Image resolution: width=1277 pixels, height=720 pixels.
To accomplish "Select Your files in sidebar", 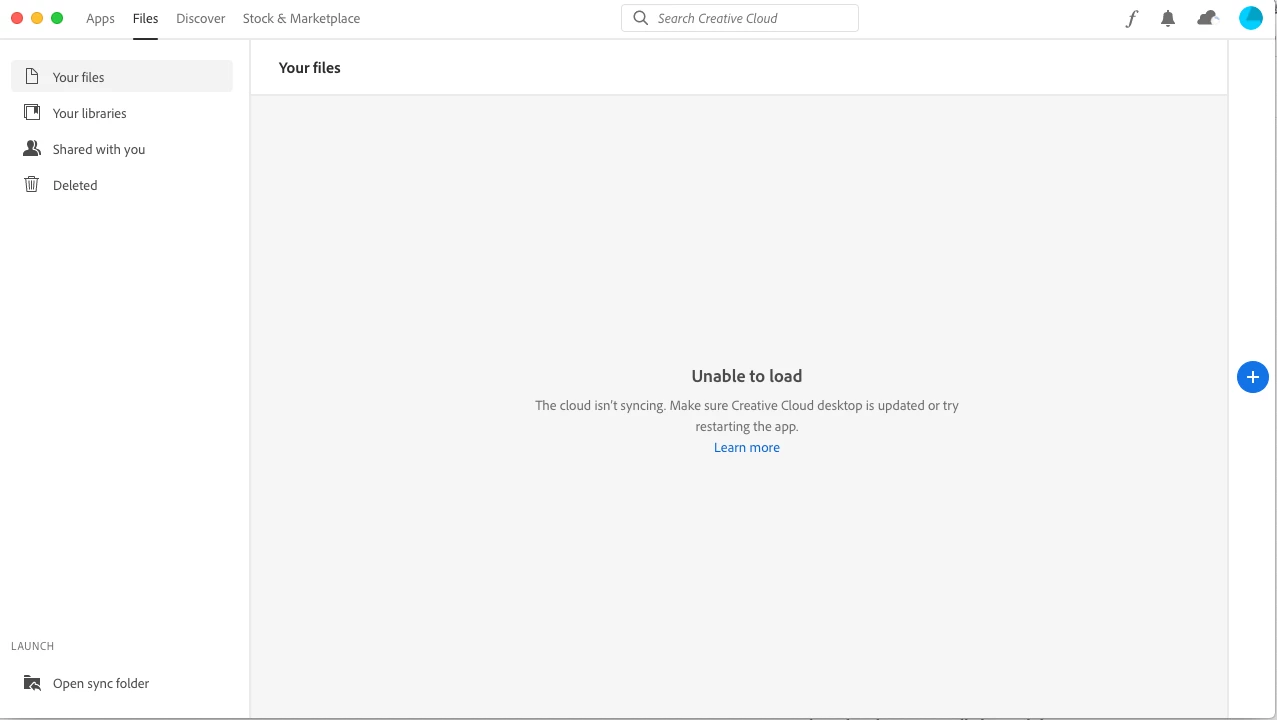I will pos(122,77).
